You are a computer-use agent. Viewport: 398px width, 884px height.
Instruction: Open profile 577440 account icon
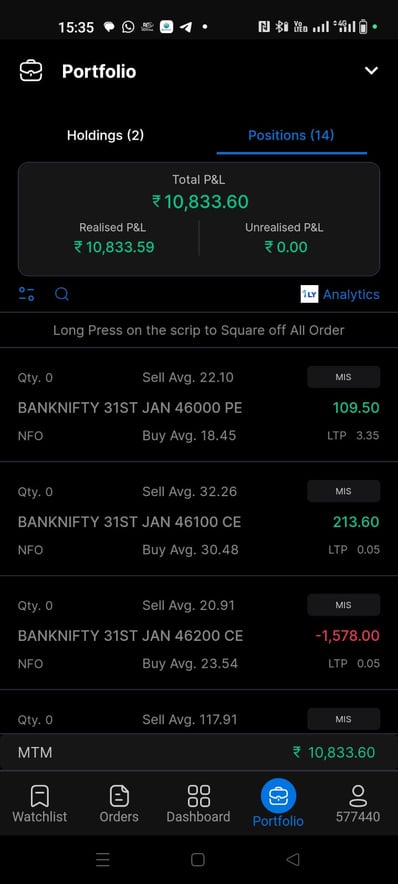coord(358,804)
